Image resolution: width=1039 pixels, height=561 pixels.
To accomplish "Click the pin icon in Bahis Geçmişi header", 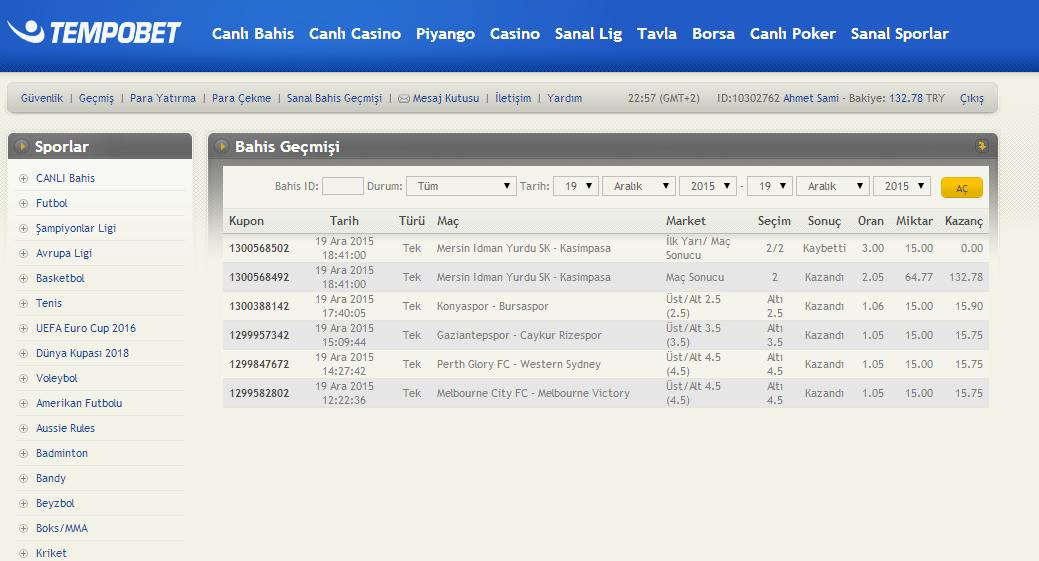I will point(982,146).
